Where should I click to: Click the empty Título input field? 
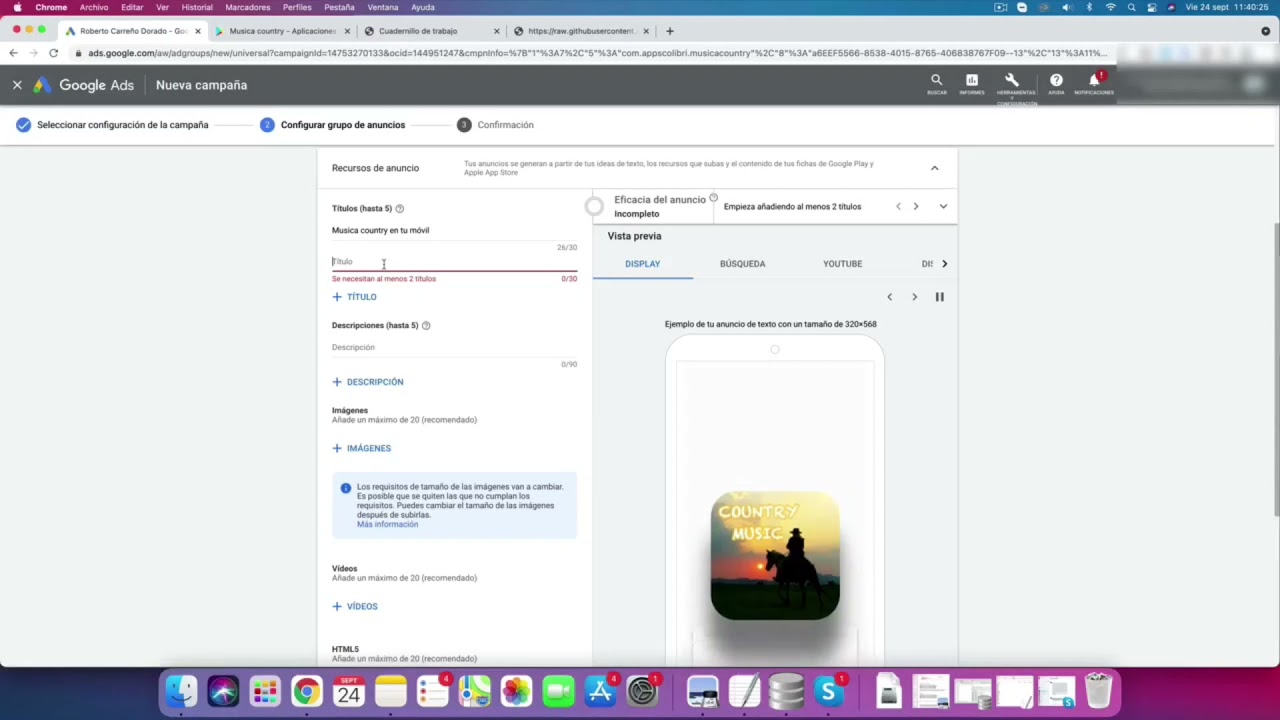[454, 262]
